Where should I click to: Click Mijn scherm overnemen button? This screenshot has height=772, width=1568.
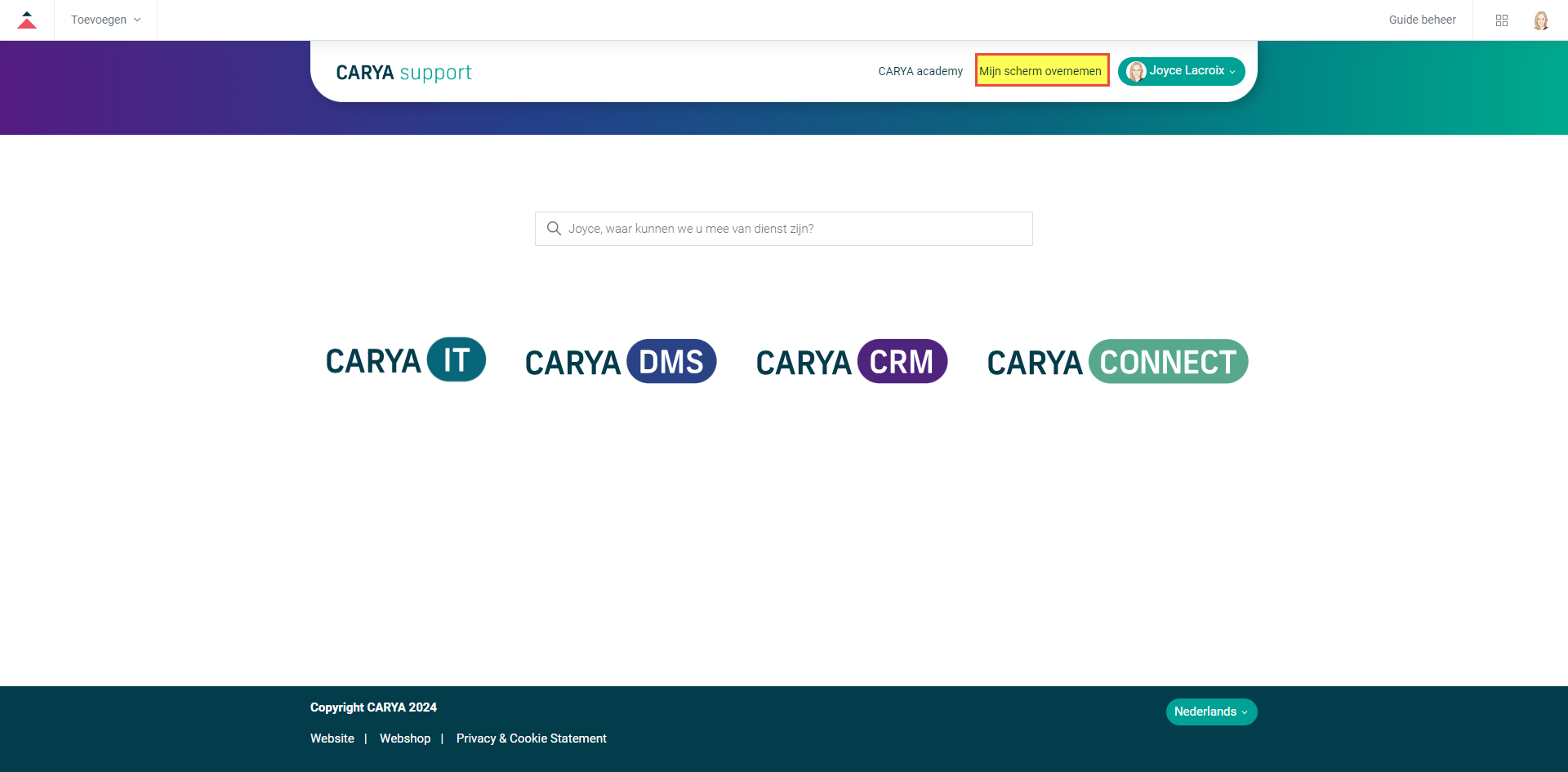1041,70
